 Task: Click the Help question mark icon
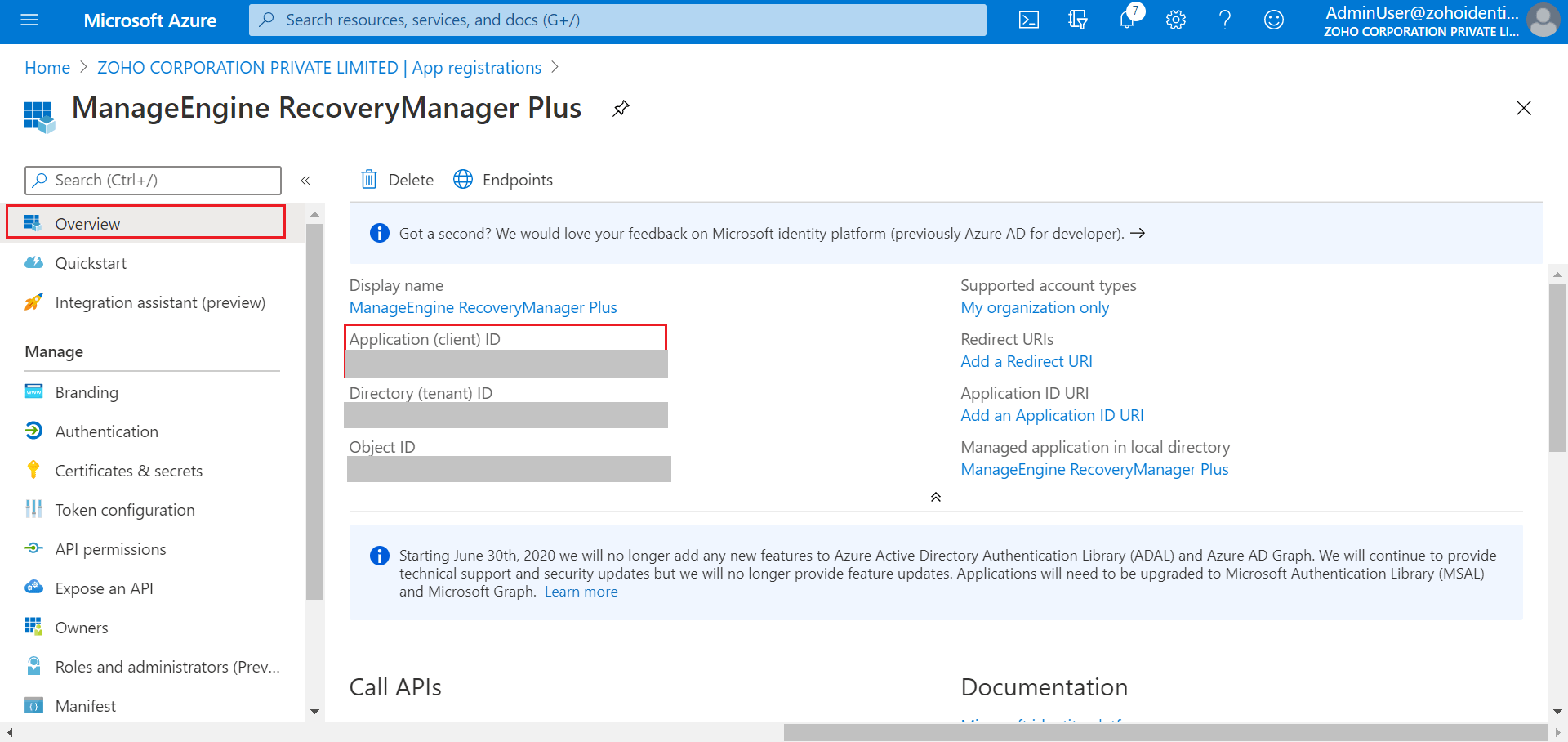tap(1225, 20)
